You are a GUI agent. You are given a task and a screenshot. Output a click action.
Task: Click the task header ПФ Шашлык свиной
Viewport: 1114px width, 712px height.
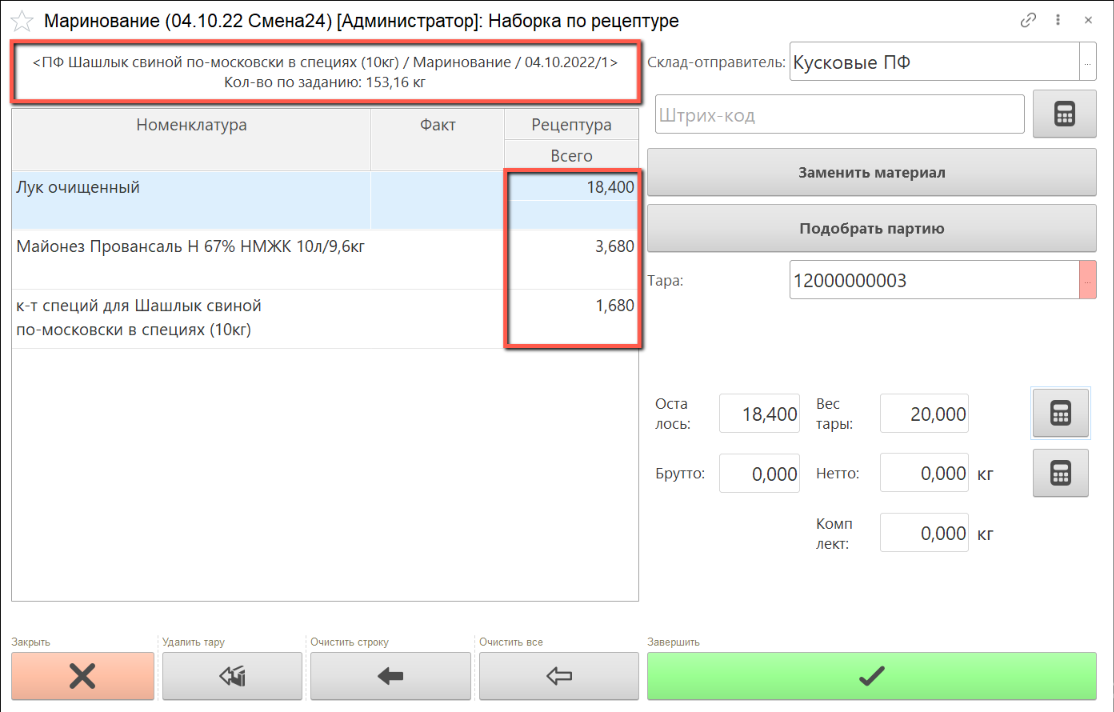(x=325, y=72)
